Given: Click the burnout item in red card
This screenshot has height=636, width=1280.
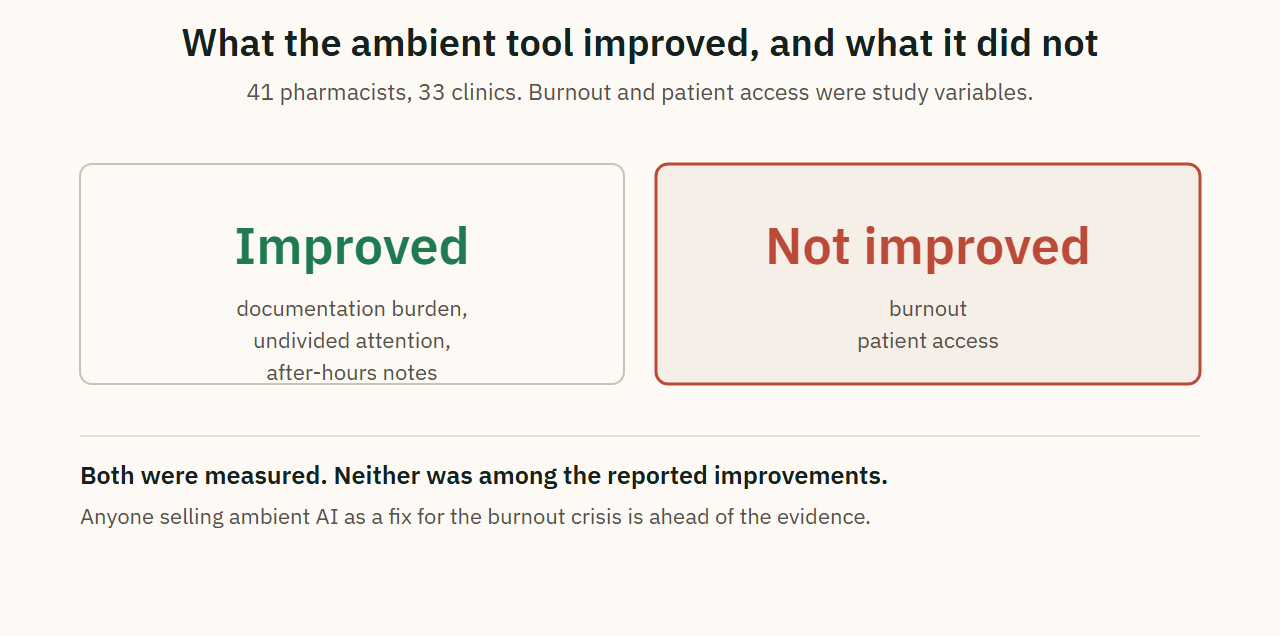Looking at the screenshot, I should [928, 309].
